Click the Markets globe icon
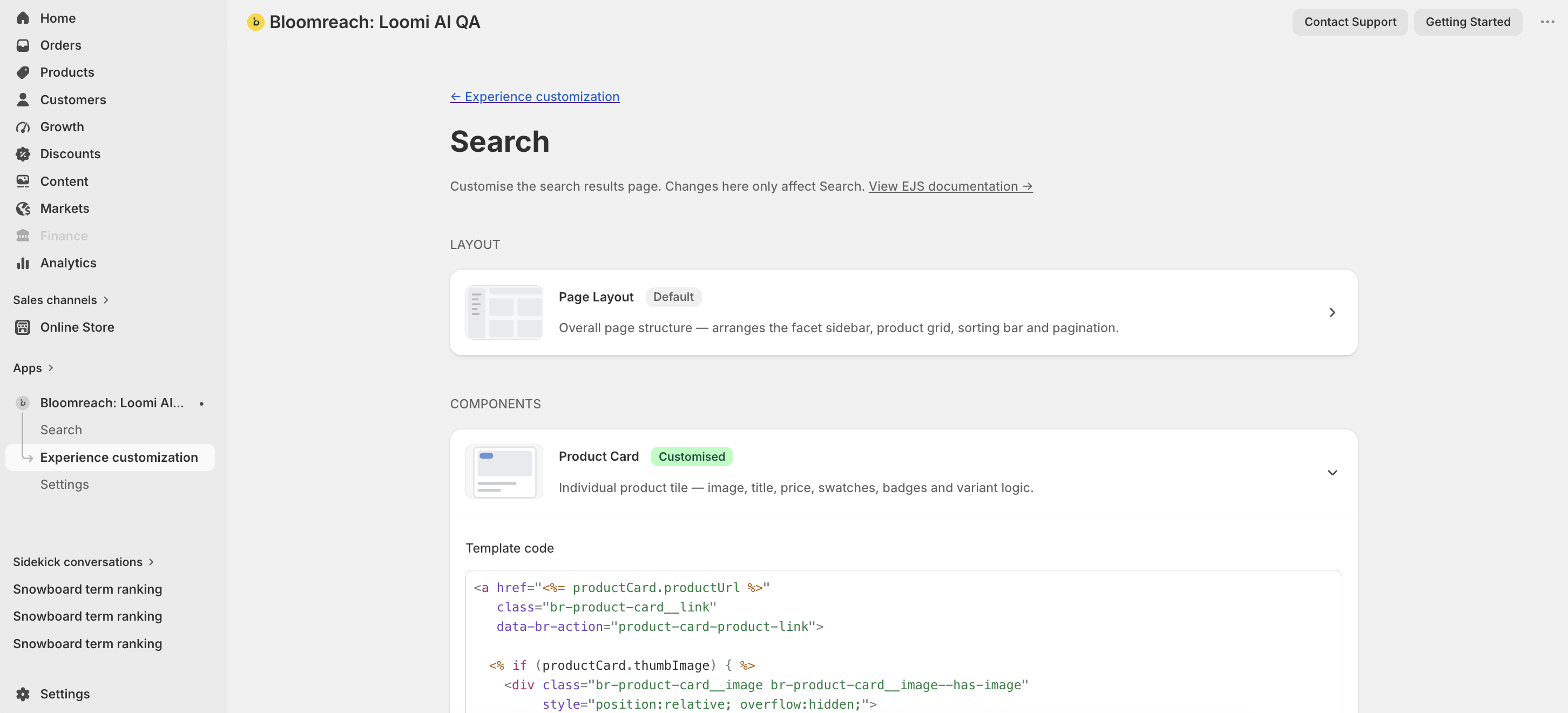 [23, 208]
